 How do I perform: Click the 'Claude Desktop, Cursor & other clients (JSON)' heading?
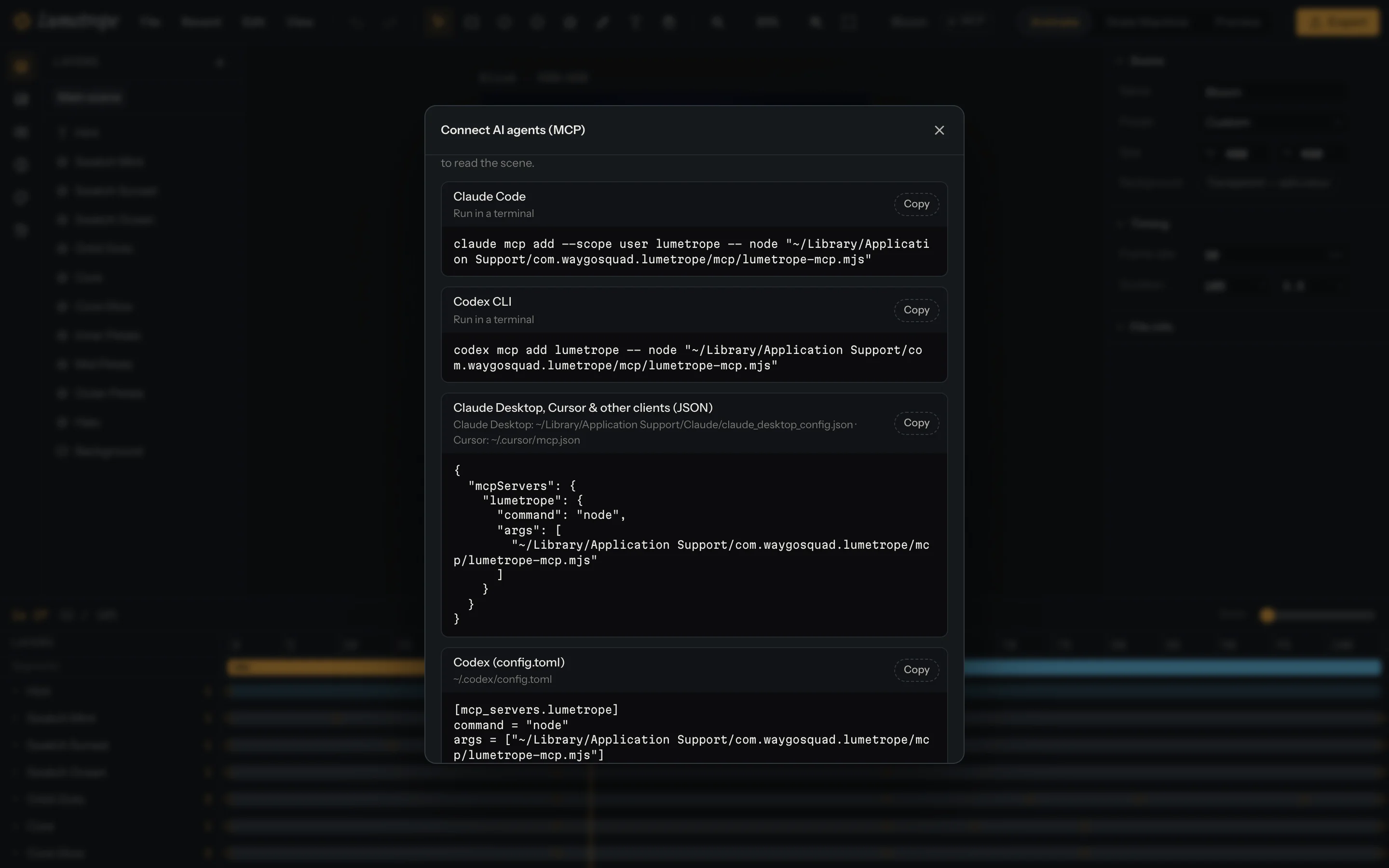coord(583,408)
